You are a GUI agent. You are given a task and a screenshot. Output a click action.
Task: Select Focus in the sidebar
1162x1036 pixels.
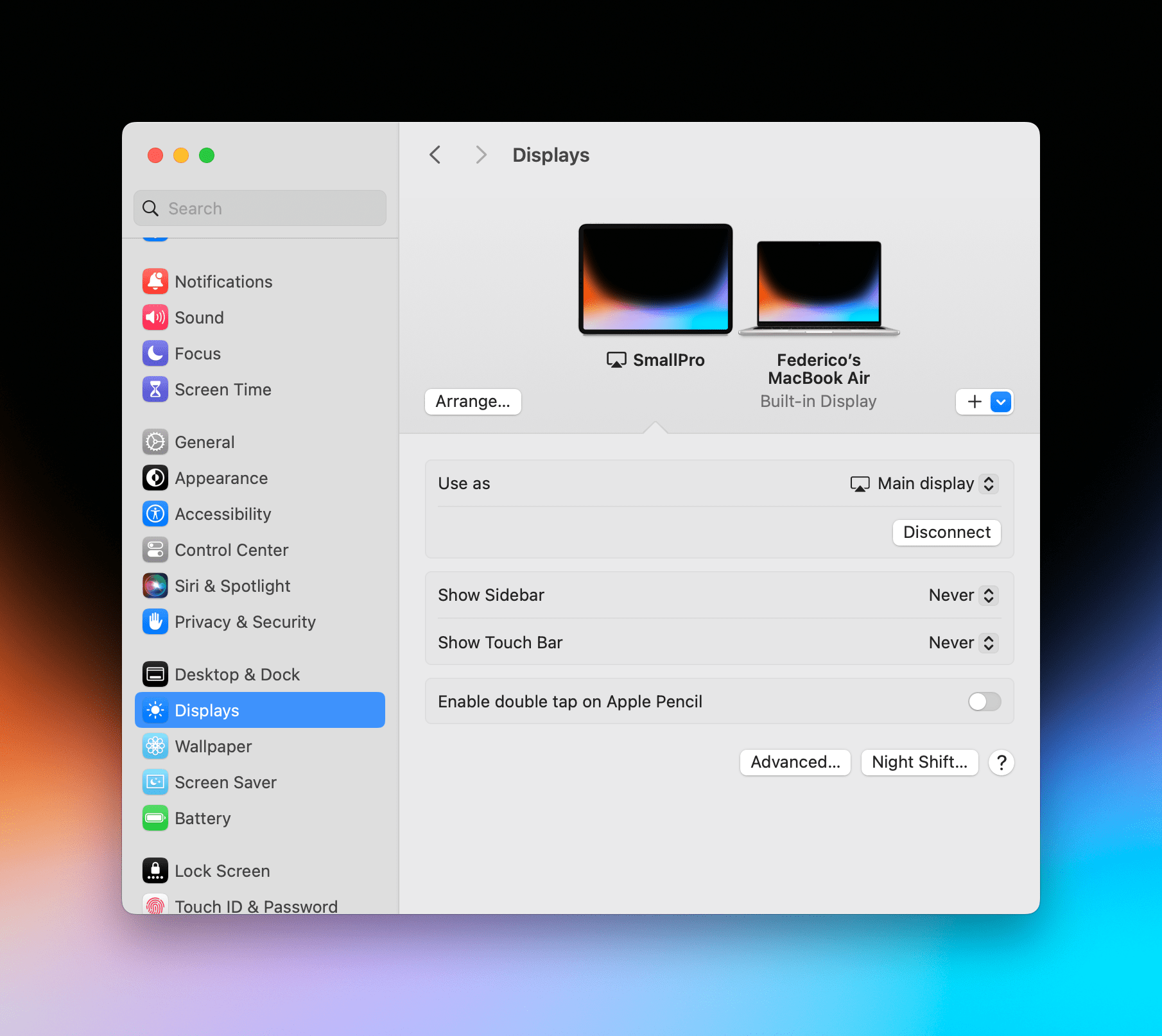point(260,353)
